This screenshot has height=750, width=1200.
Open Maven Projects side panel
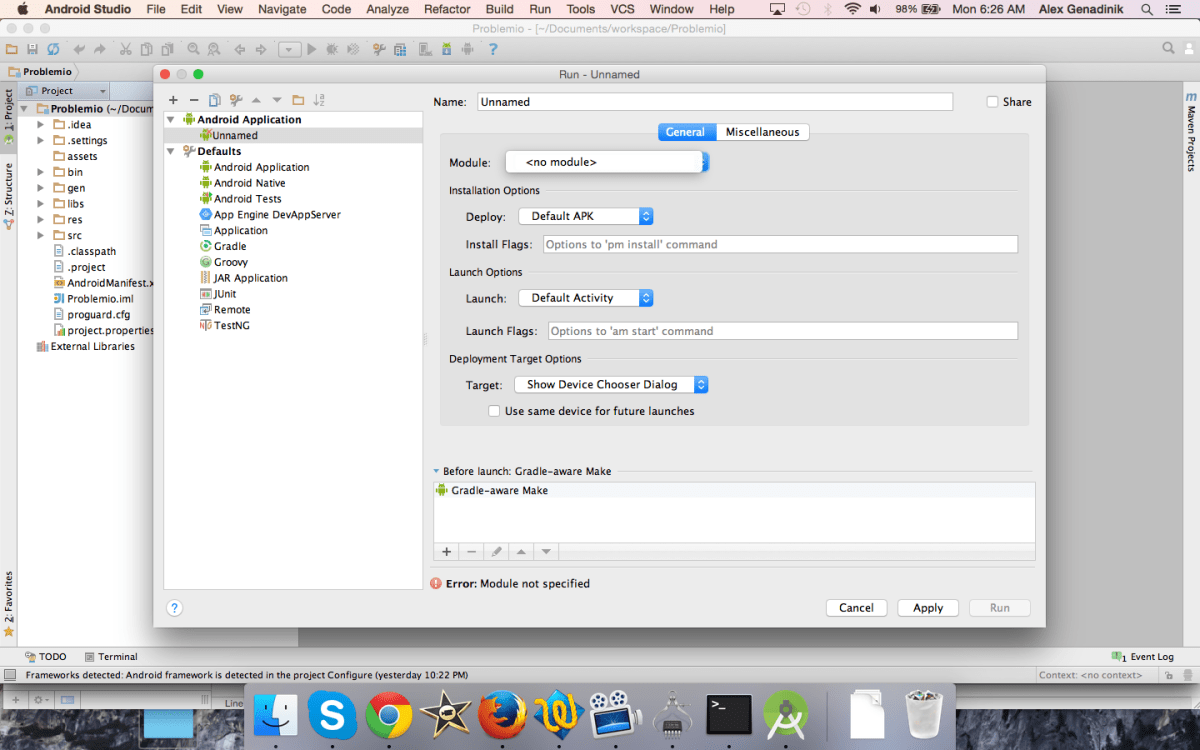click(1191, 132)
